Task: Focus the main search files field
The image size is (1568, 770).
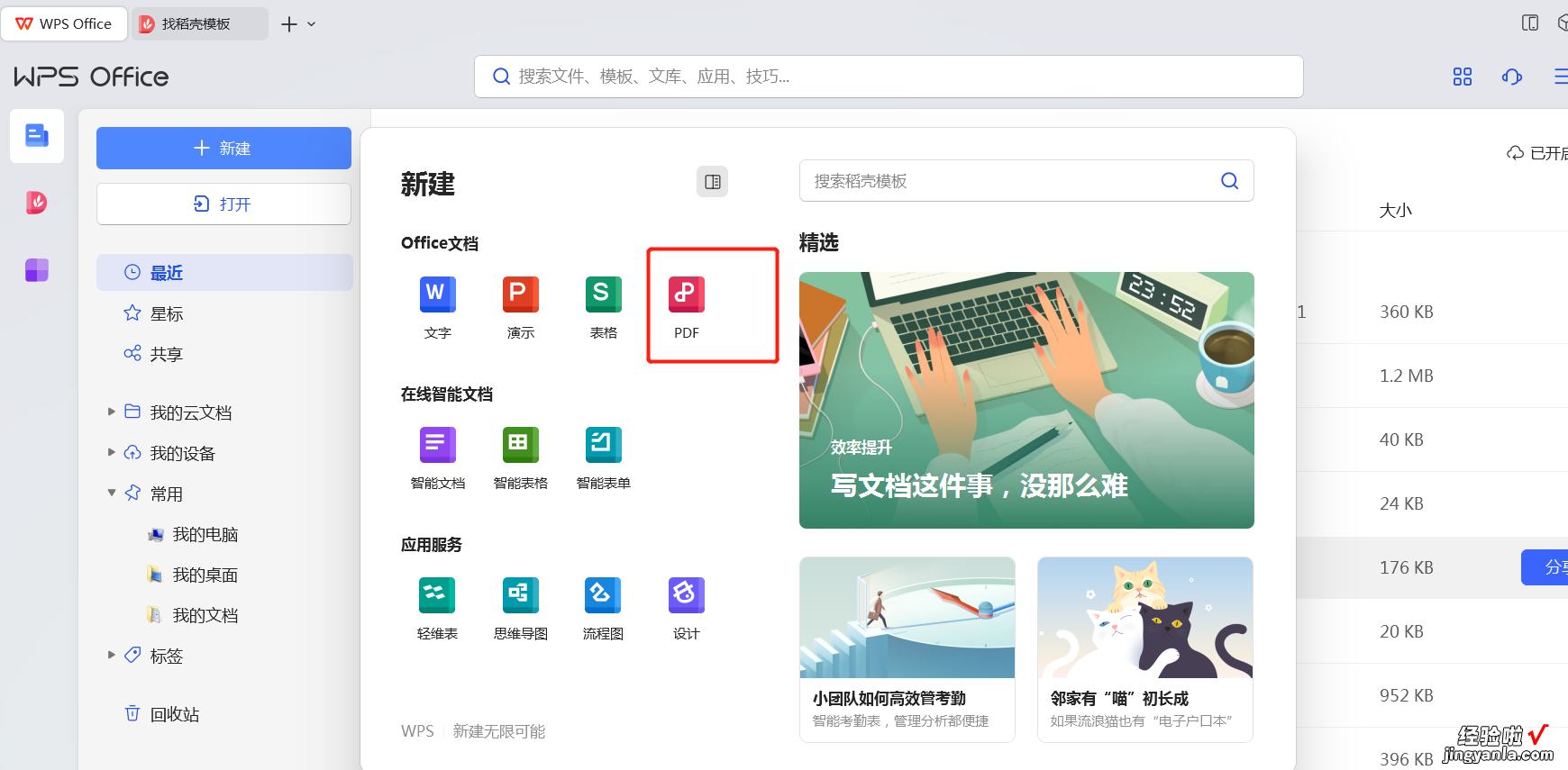Action: pos(889,77)
